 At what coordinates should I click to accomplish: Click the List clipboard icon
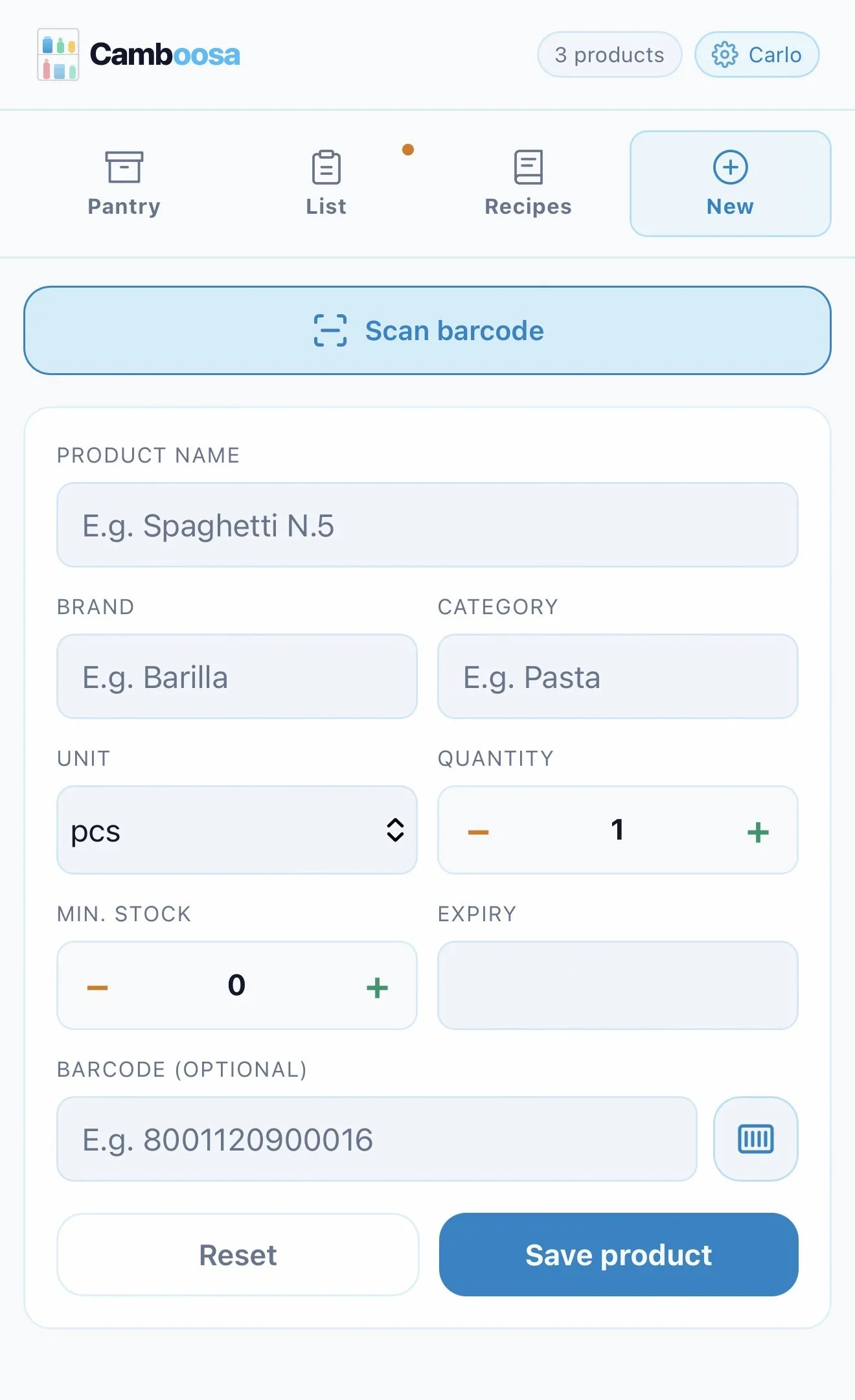[x=326, y=167]
